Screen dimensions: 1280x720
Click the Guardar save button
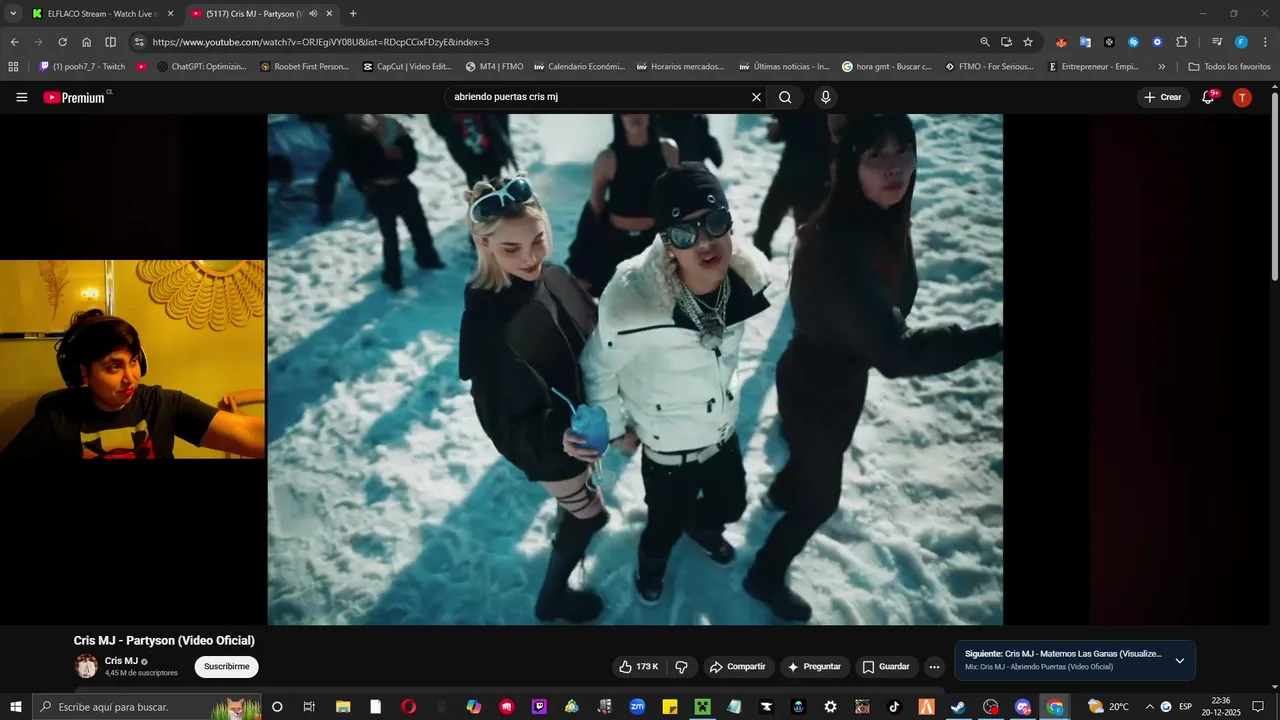coord(886,666)
